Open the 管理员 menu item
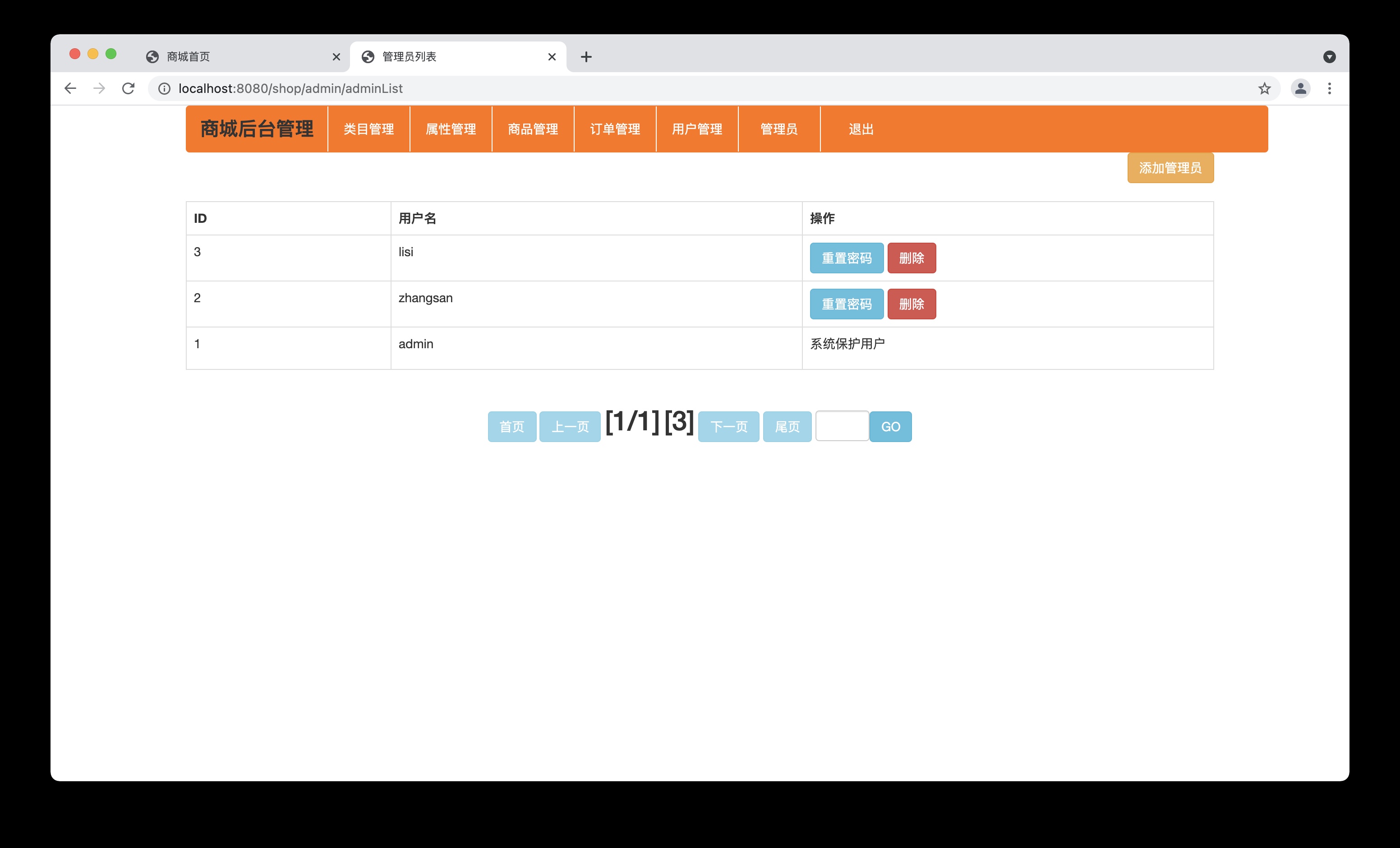This screenshot has height=848, width=1400. 779,129
